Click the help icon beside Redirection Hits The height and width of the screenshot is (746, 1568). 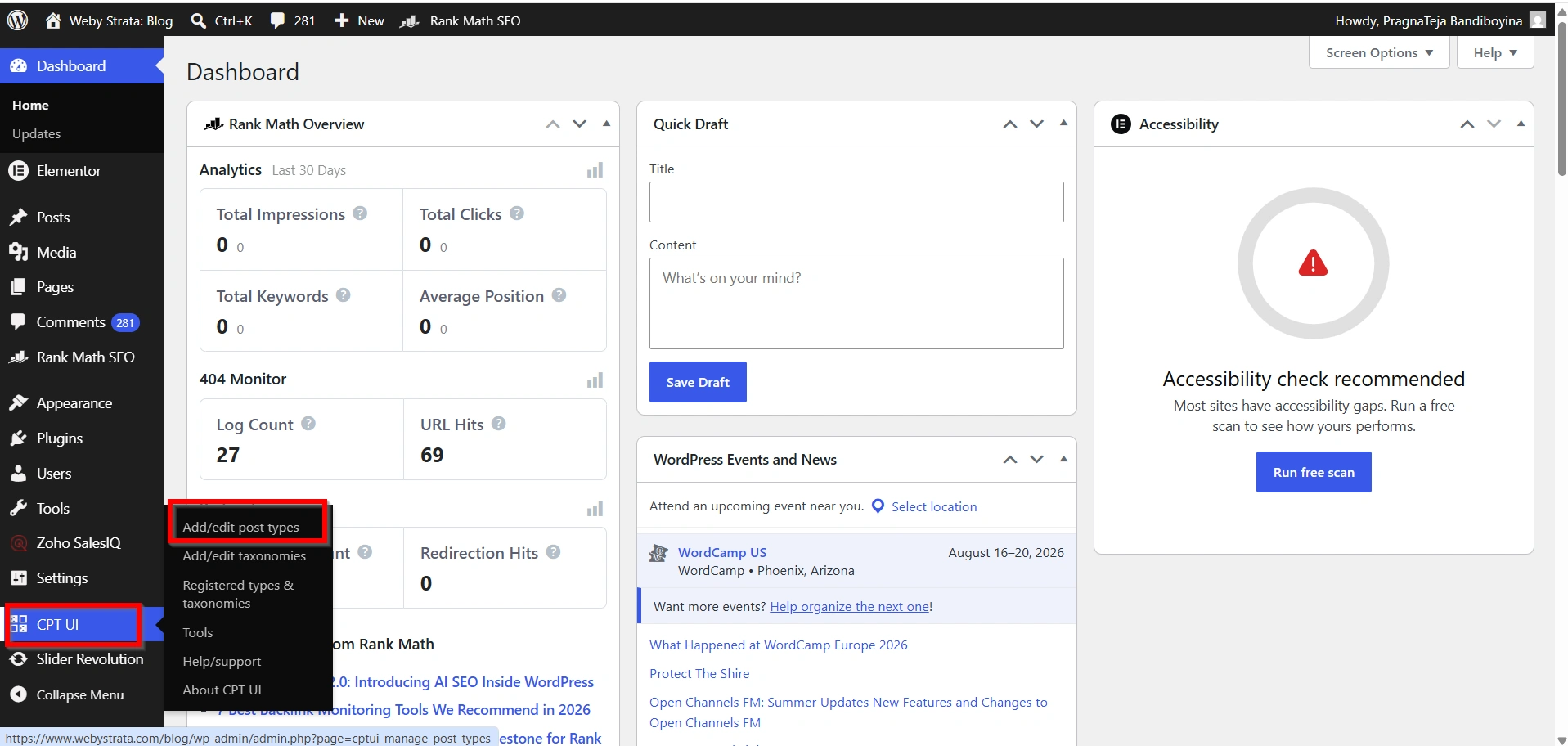coord(553,552)
